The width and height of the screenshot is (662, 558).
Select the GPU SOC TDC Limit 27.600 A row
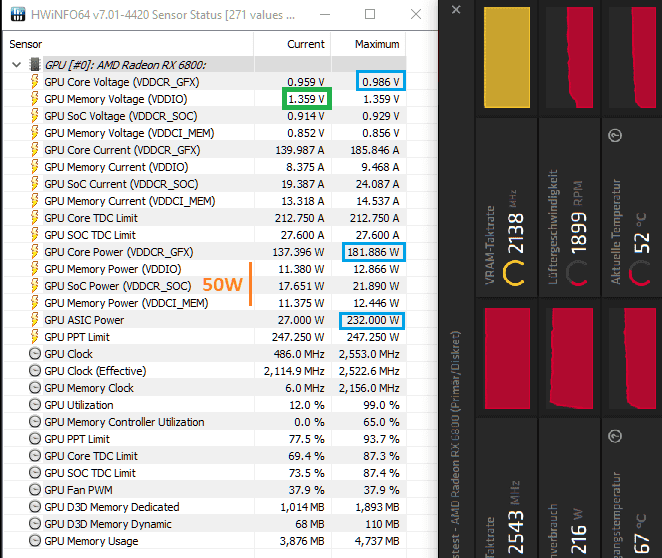tap(204, 235)
